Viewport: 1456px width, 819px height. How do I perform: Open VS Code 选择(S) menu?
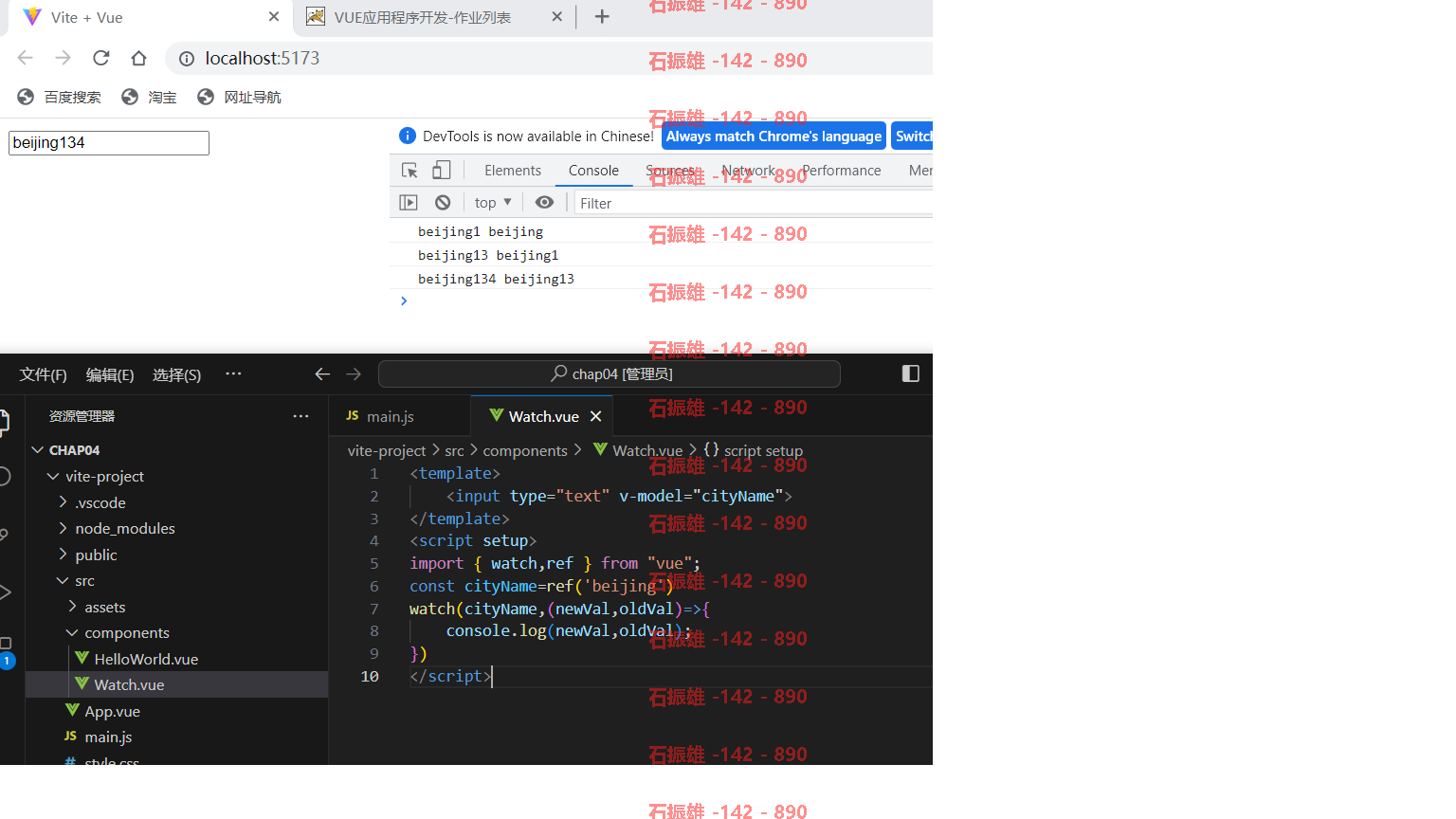pos(176,374)
